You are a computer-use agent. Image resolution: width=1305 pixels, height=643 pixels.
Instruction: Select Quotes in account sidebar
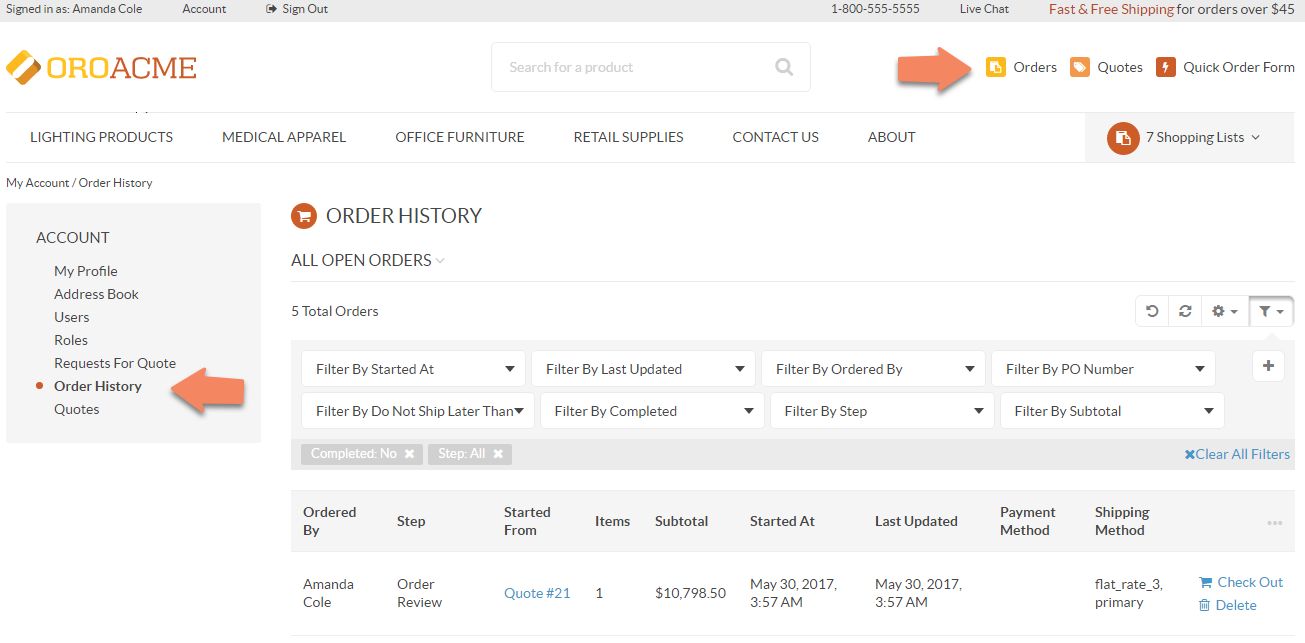point(77,409)
